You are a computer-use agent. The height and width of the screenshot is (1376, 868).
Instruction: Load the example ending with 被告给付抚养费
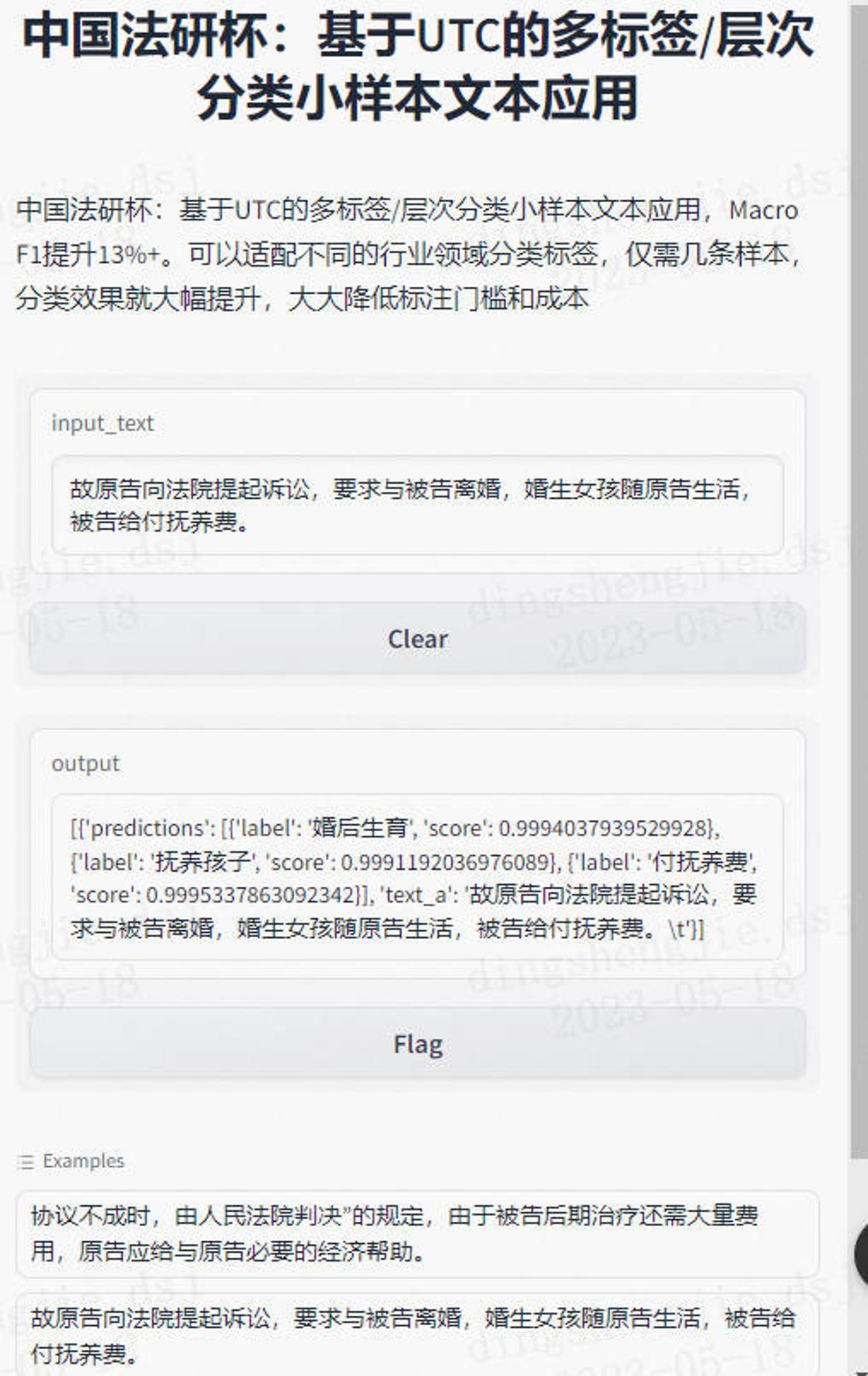[417, 1335]
